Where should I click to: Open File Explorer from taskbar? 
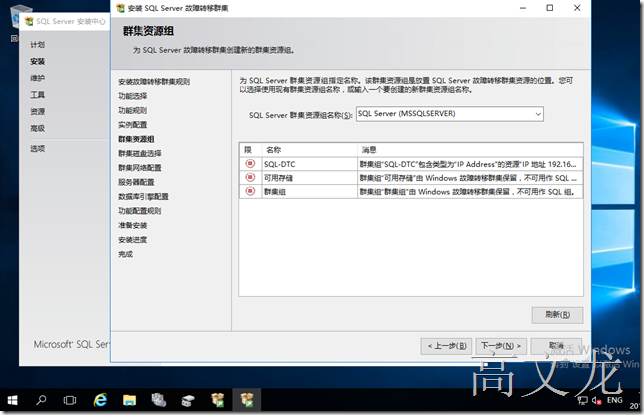click(x=129, y=400)
